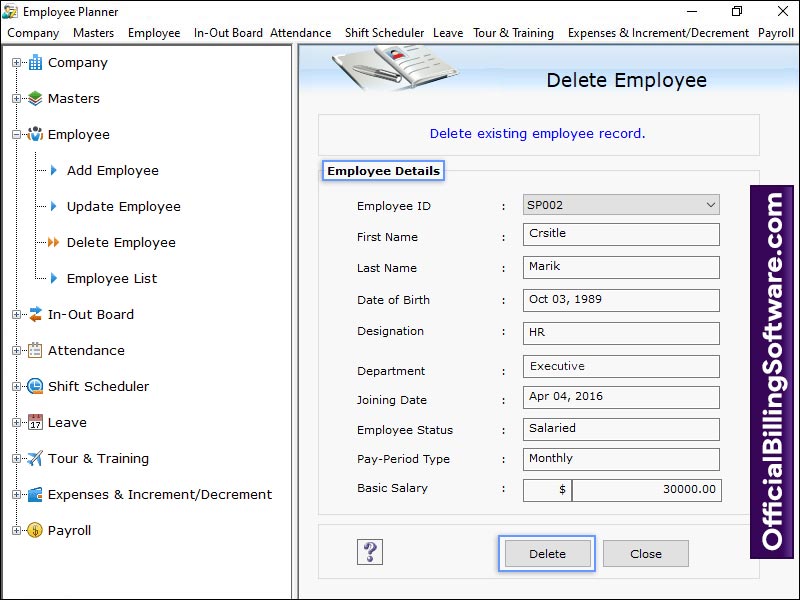Click the Payroll coin icon

point(35,531)
